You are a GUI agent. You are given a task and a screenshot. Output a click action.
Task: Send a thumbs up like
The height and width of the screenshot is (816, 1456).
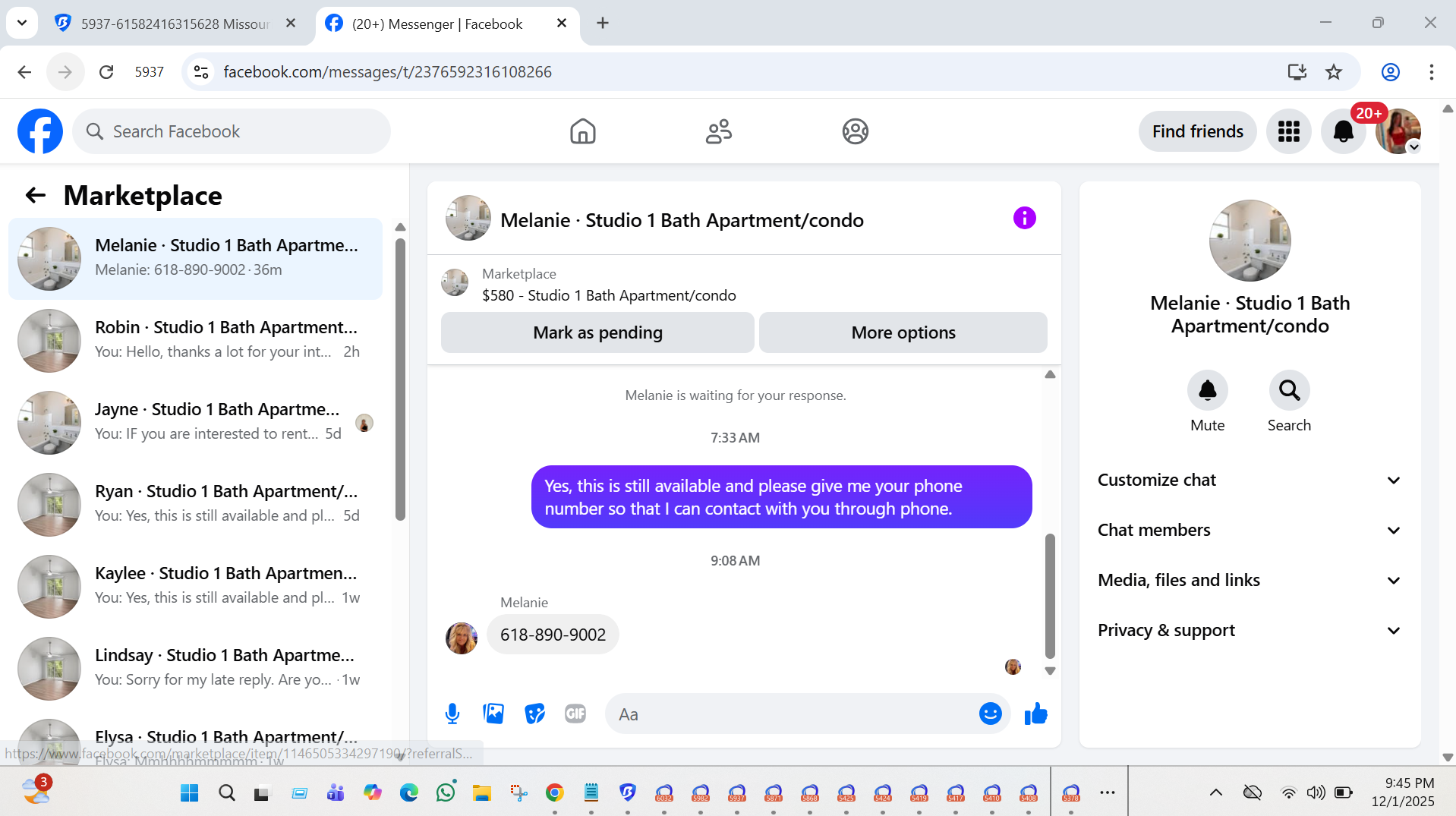point(1035,714)
